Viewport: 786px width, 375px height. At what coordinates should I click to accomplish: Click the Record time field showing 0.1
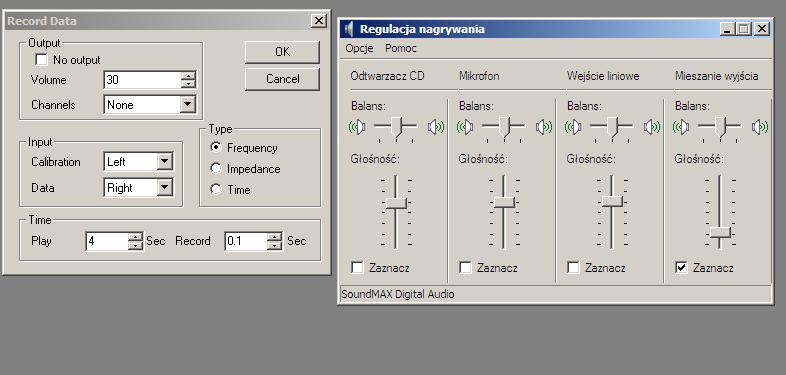246,241
